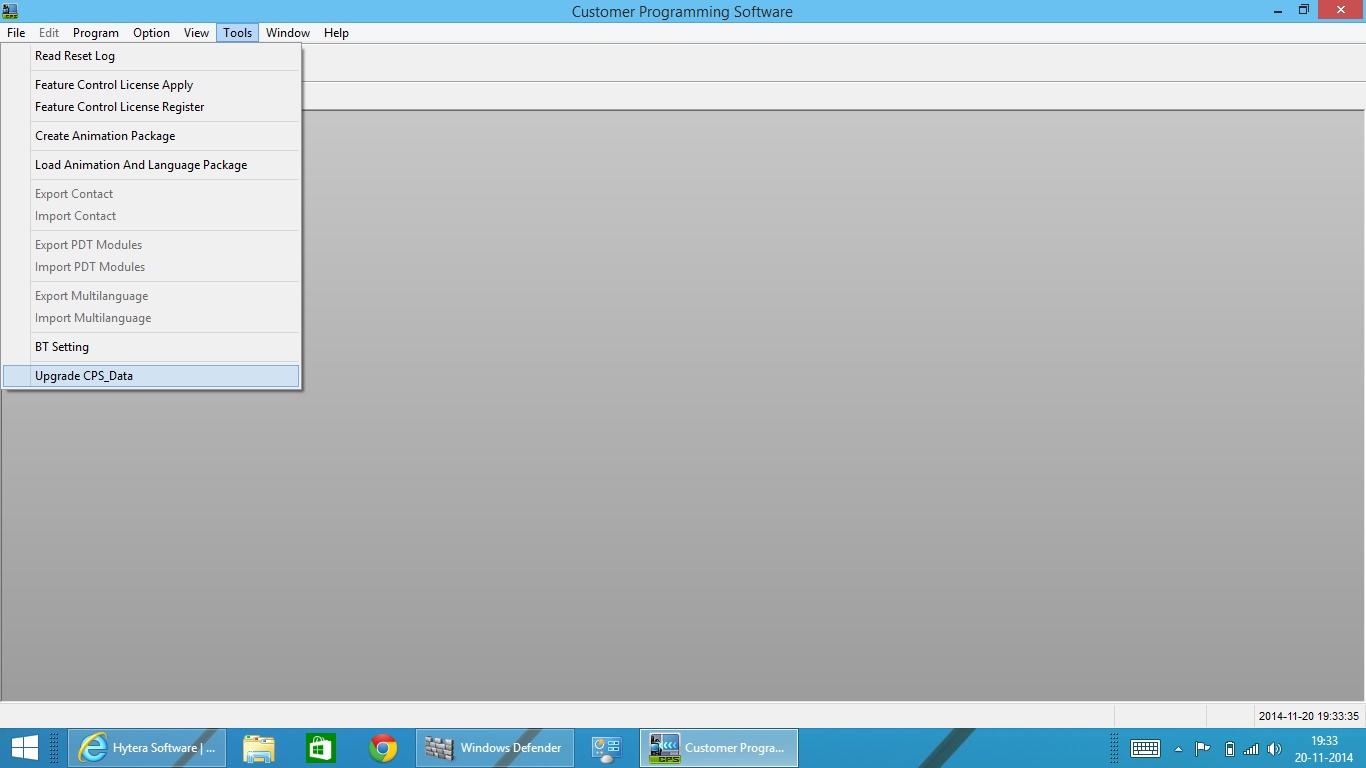This screenshot has height=768, width=1366.
Task: Close the open Tools menu
Action: coord(238,33)
